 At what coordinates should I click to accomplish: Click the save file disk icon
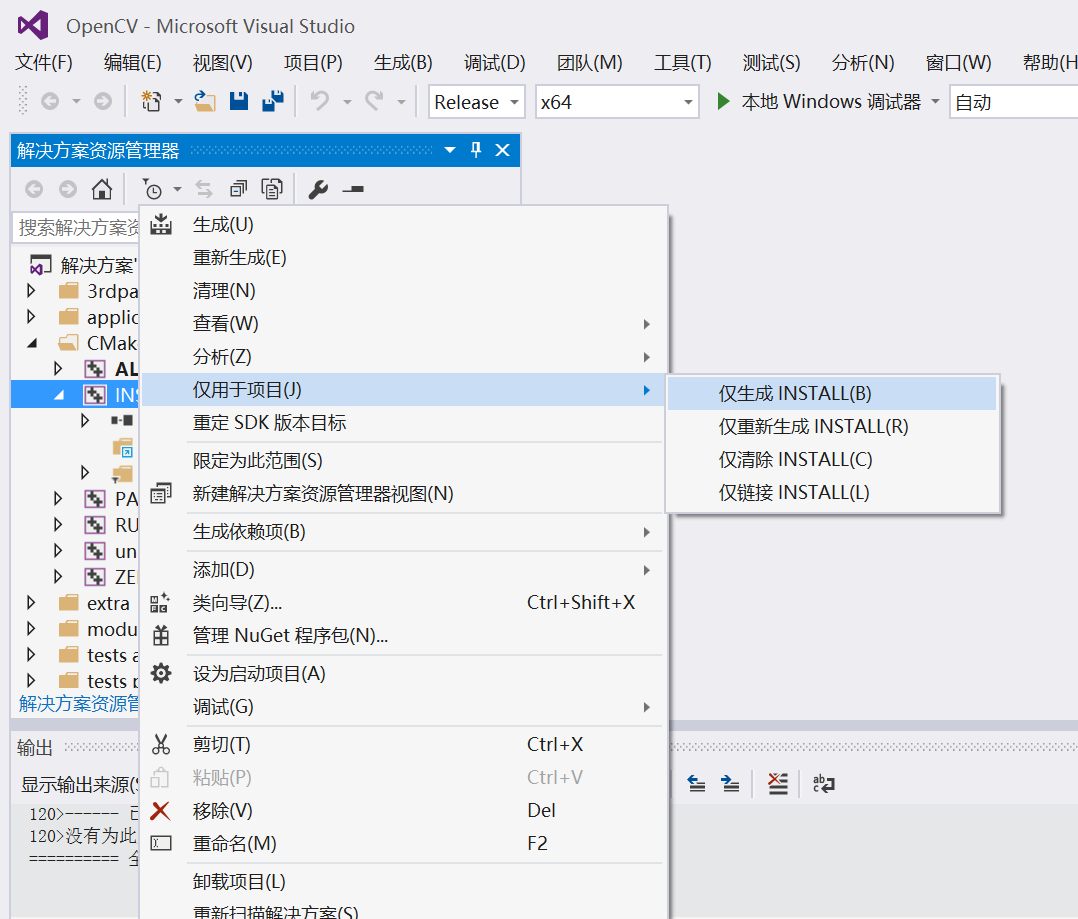239,102
